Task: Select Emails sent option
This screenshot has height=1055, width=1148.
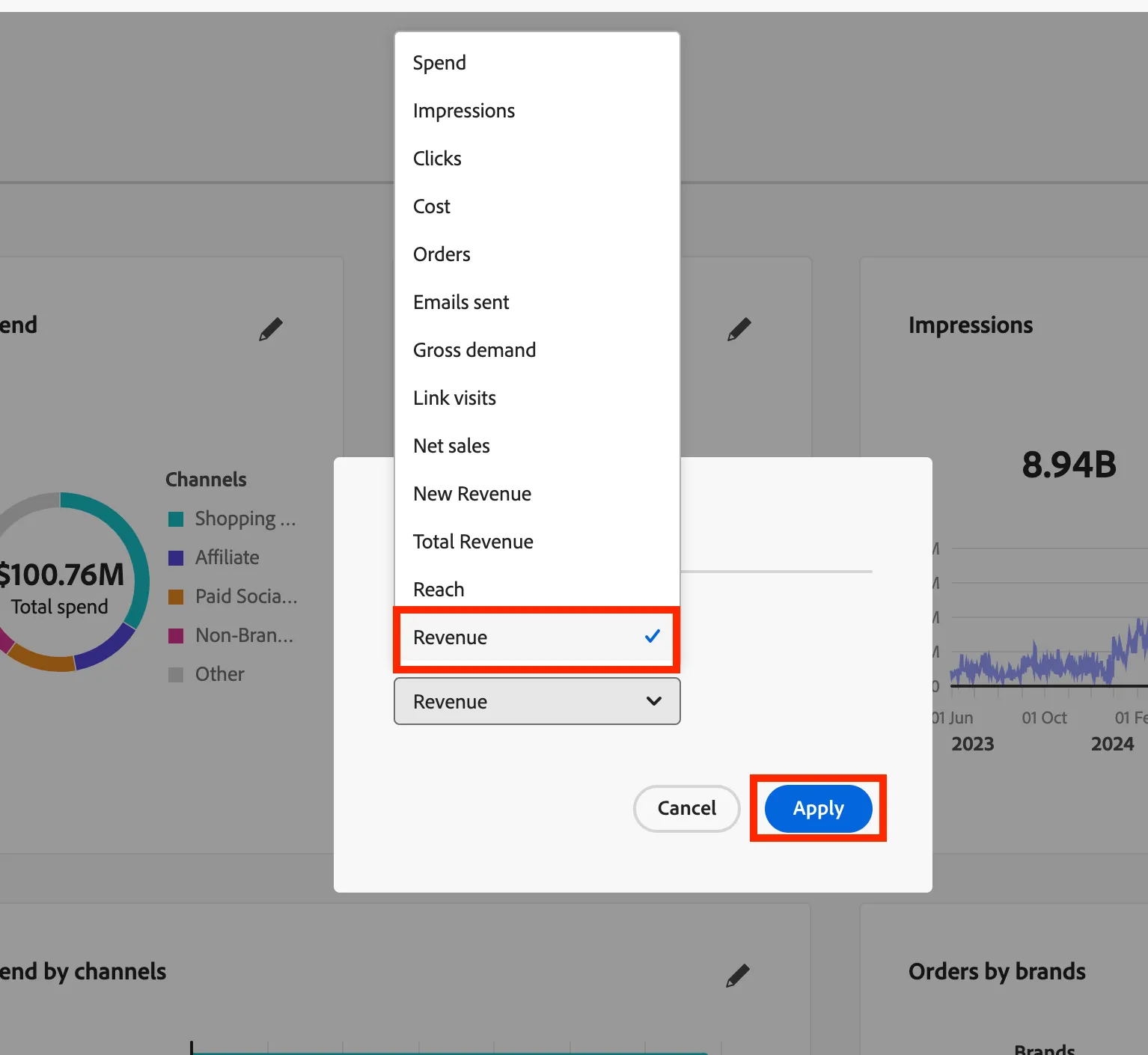Action: (537, 302)
